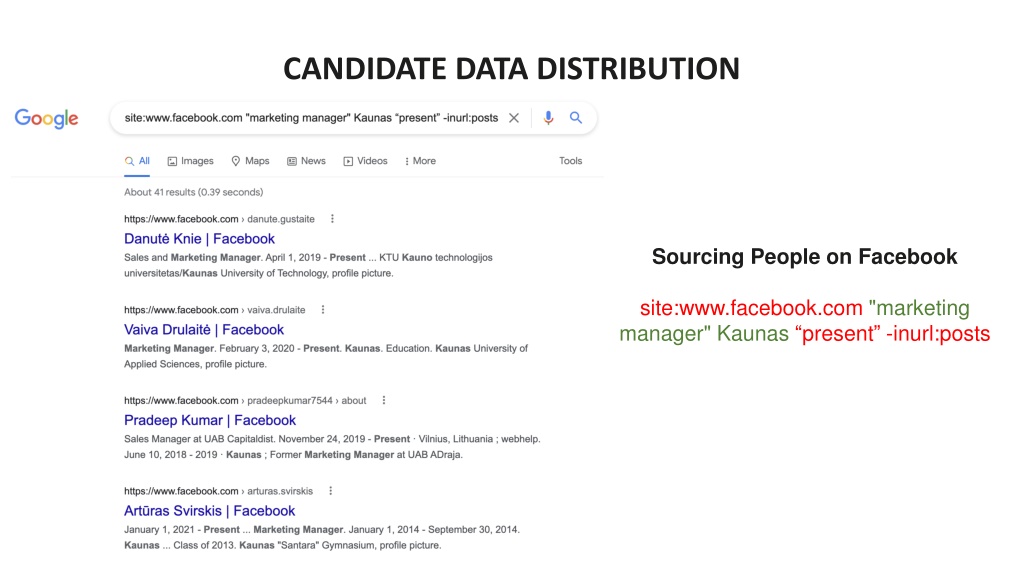This screenshot has height=576, width=1024.
Task: Open Danutė Knie Facebook result
Action: pos(199,239)
